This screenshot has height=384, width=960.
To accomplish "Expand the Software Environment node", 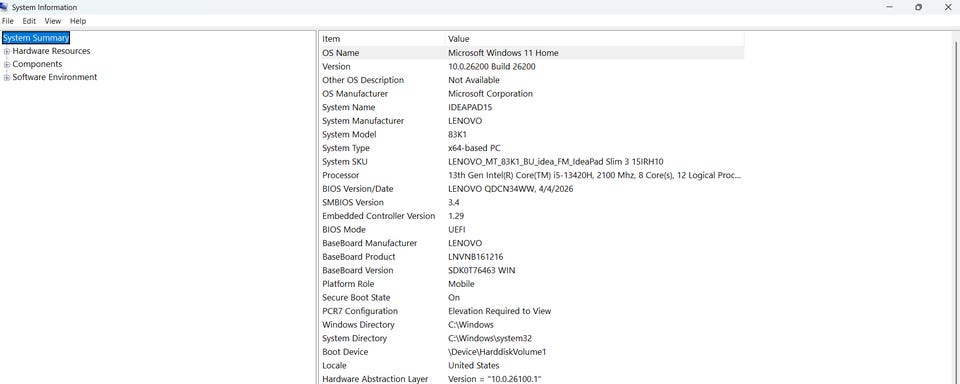I will pos(7,78).
